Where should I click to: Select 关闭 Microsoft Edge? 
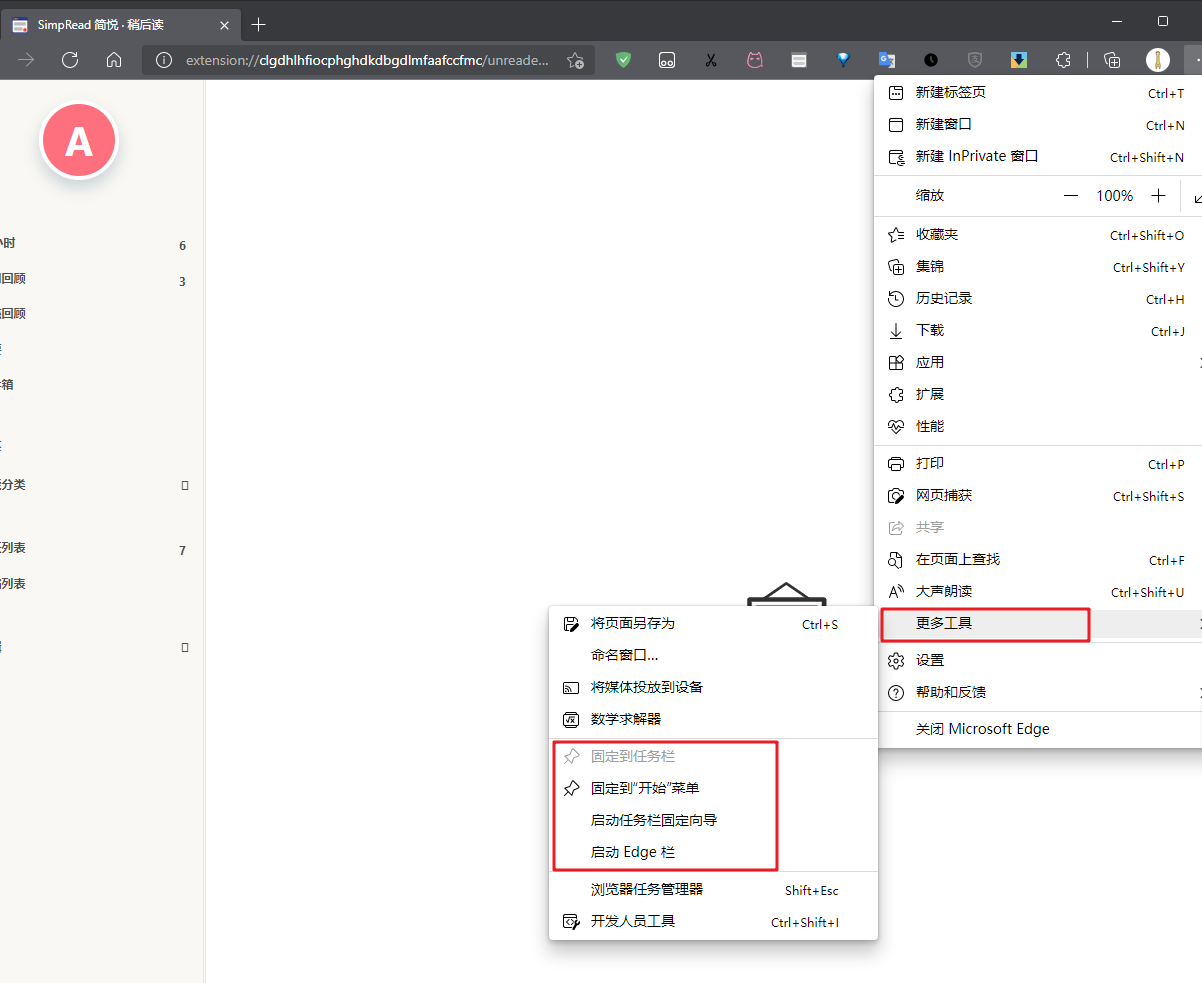(1038, 730)
